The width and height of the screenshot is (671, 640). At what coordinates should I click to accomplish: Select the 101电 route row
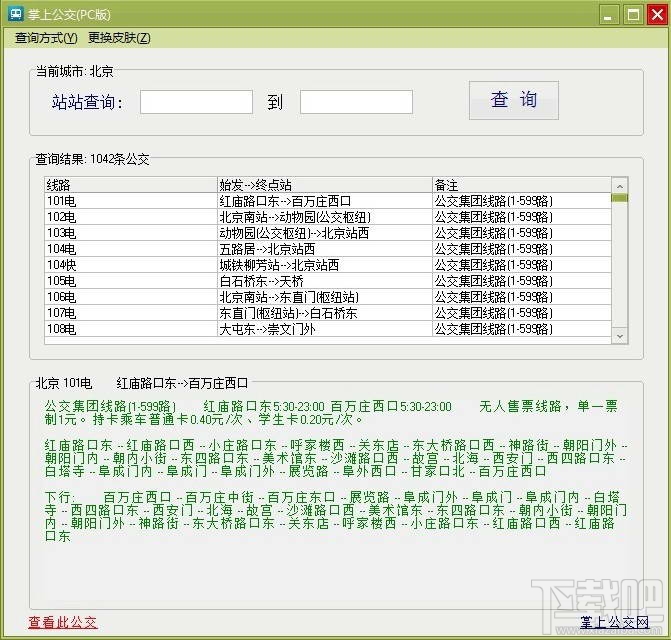pos(328,201)
